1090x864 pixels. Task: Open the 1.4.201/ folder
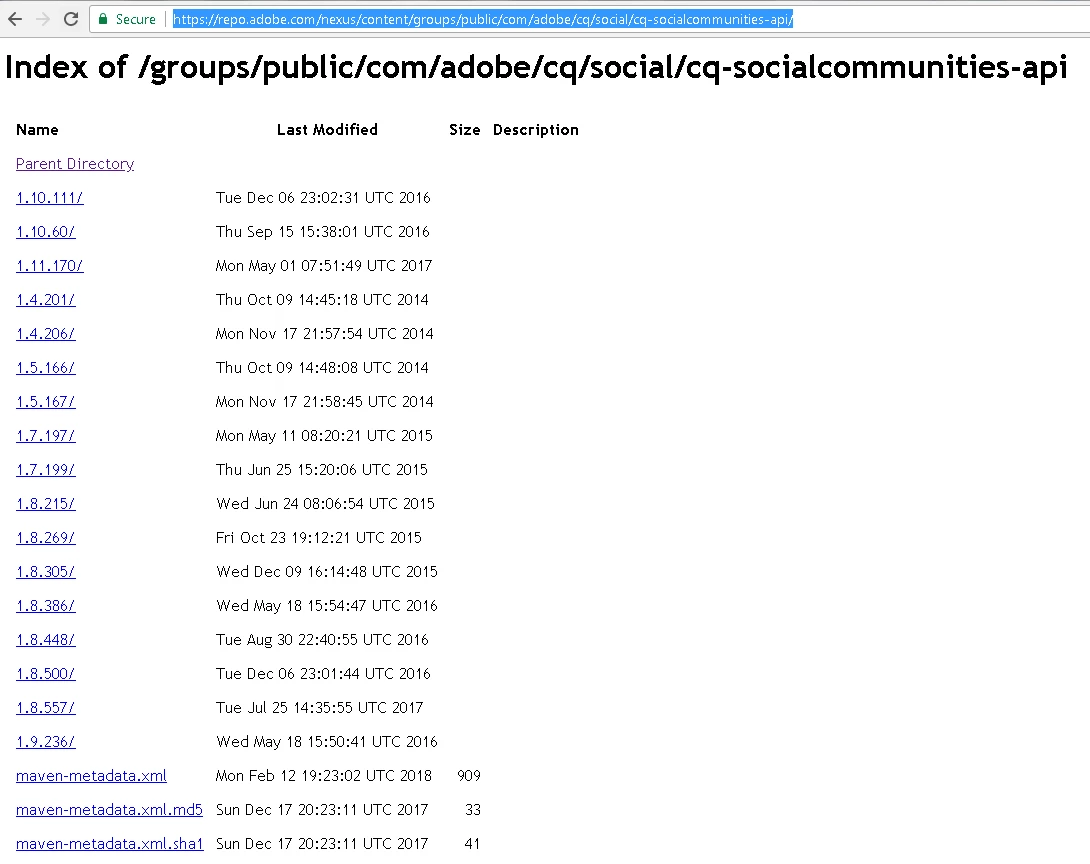coord(46,300)
